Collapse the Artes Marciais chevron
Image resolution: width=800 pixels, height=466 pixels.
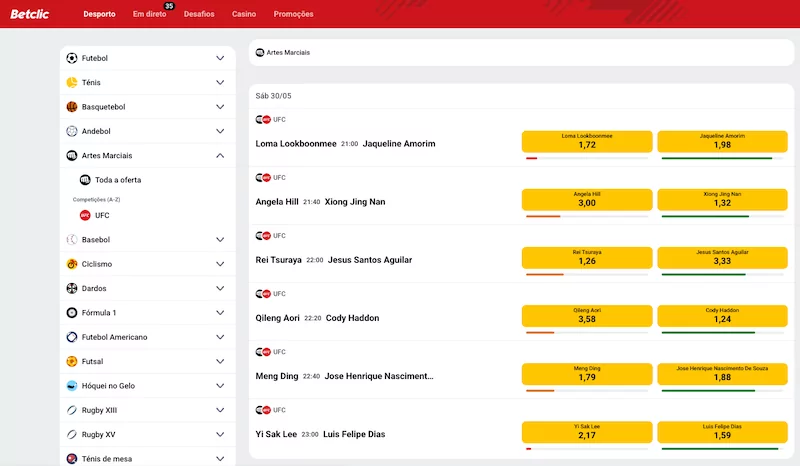pyautogui.click(x=220, y=155)
